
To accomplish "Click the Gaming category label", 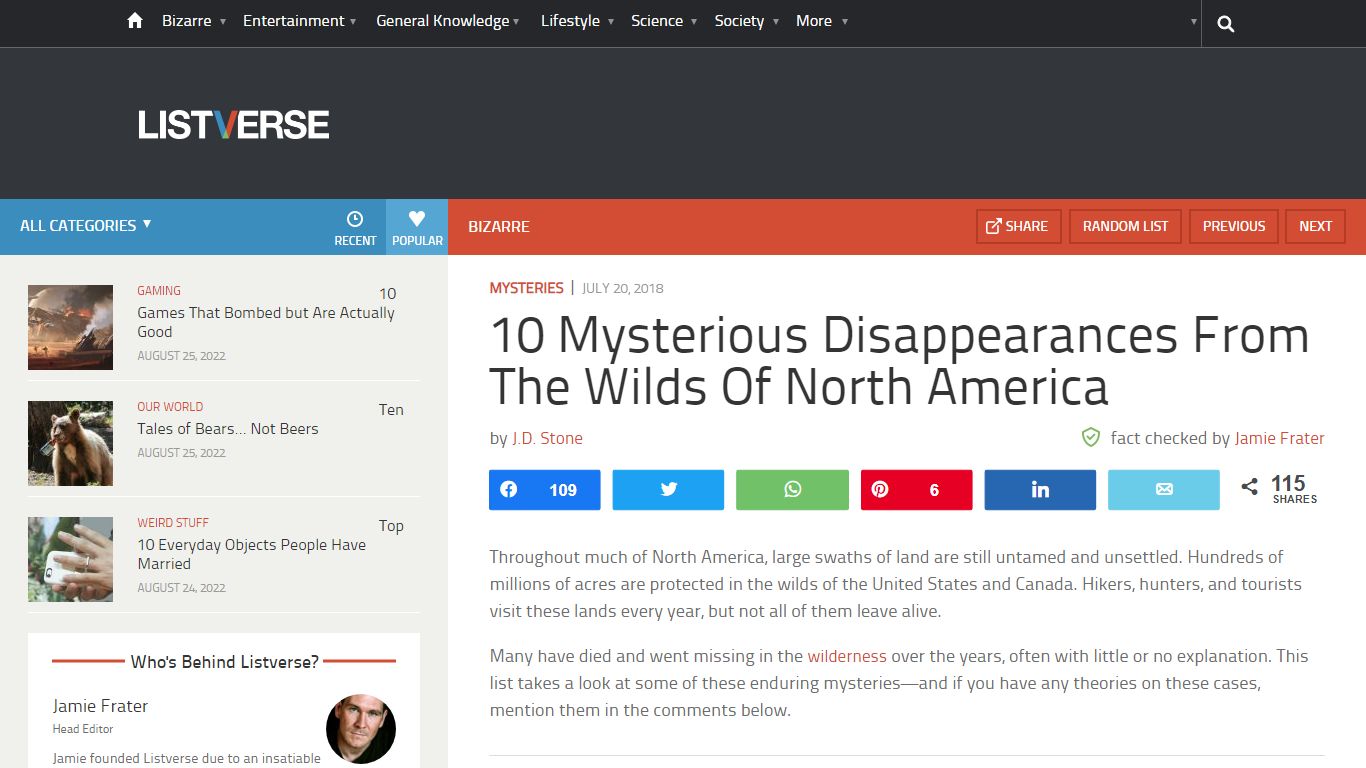I will [159, 291].
